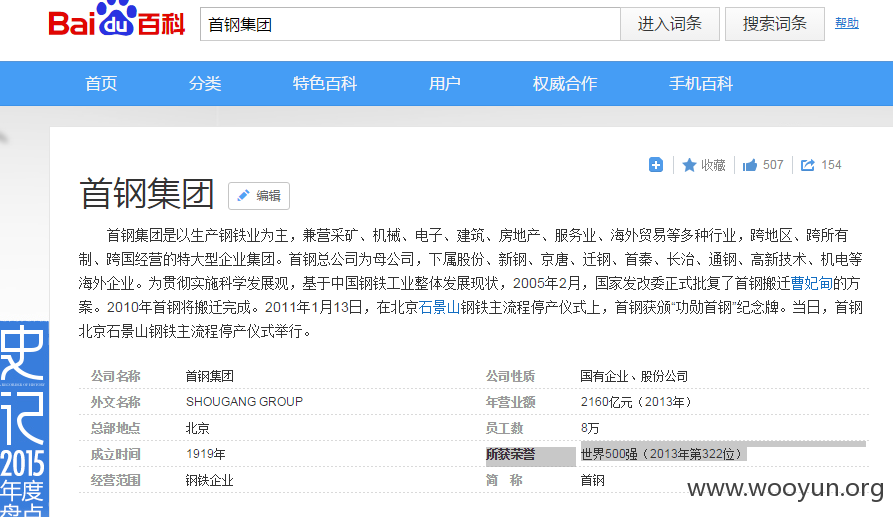Click the Baidu Baike logo

(x=117, y=20)
